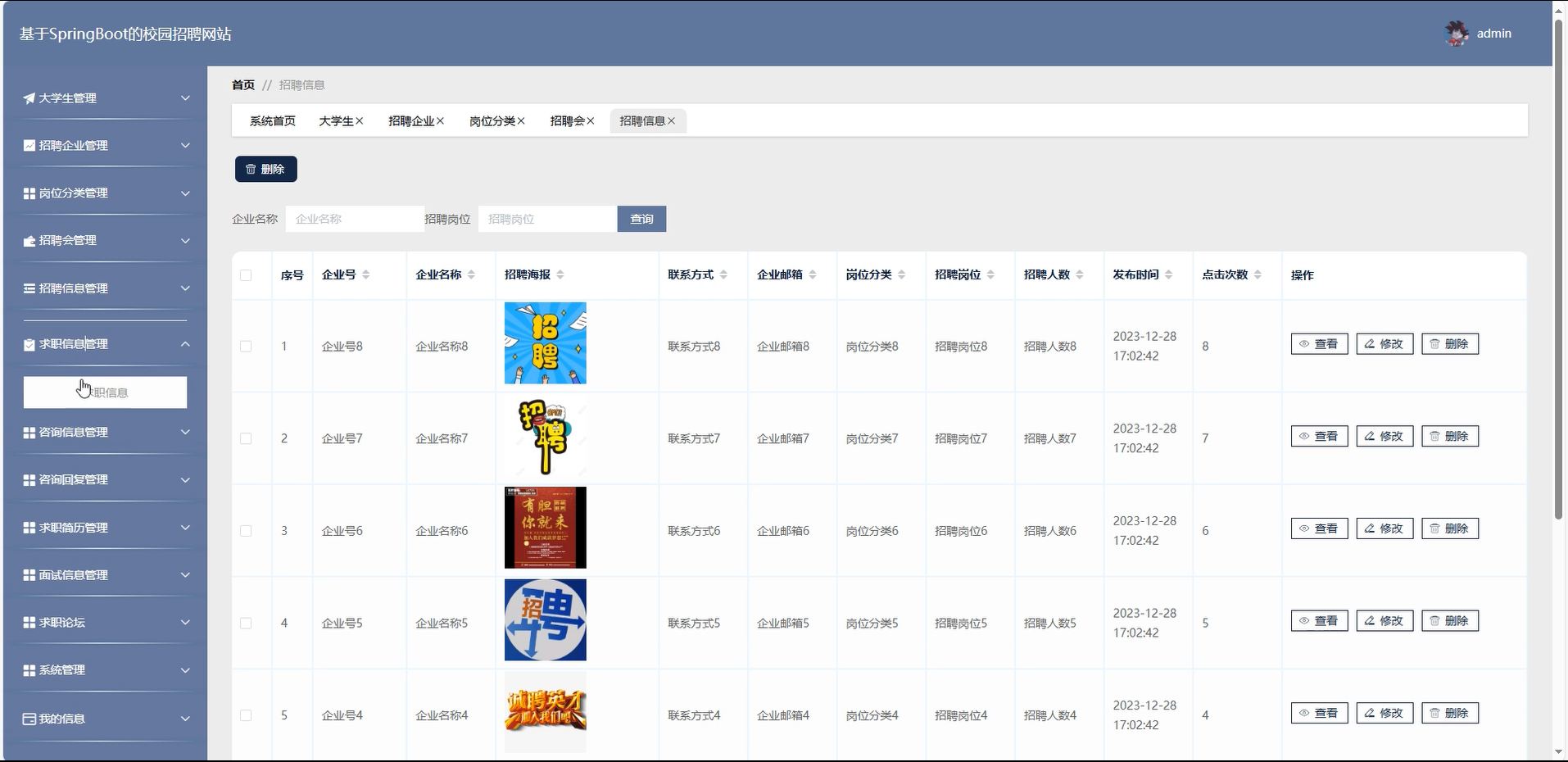Viewport: 1568px width, 762px height.
Task: Expand the 招聘企业管理 menu chevron
Action: click(x=185, y=146)
